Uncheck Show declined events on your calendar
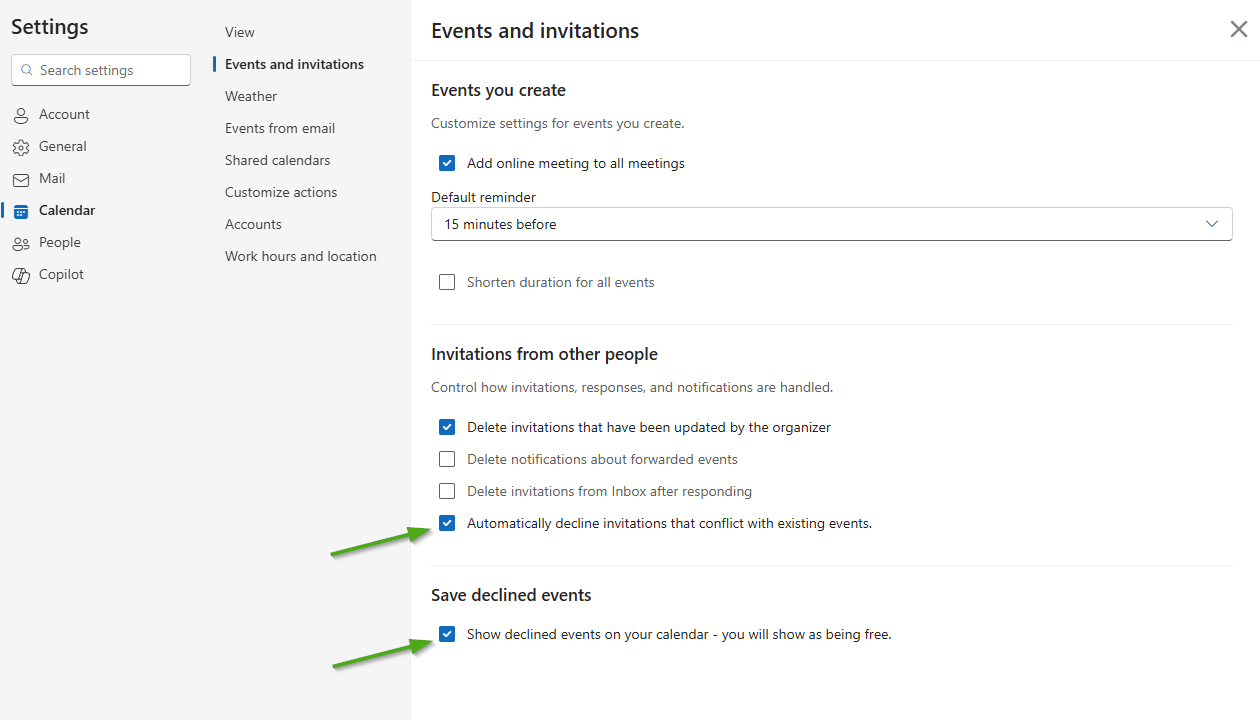 click(447, 634)
